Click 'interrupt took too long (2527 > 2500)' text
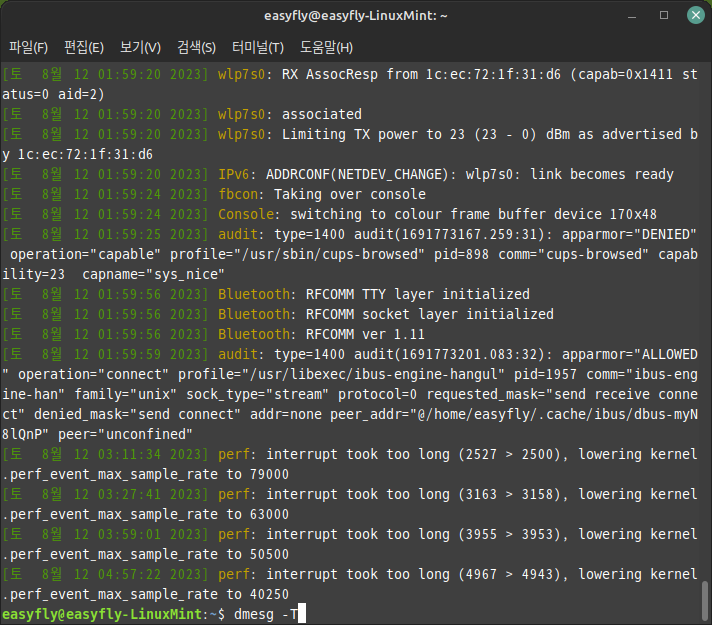Image resolution: width=712 pixels, height=625 pixels. tap(414, 454)
